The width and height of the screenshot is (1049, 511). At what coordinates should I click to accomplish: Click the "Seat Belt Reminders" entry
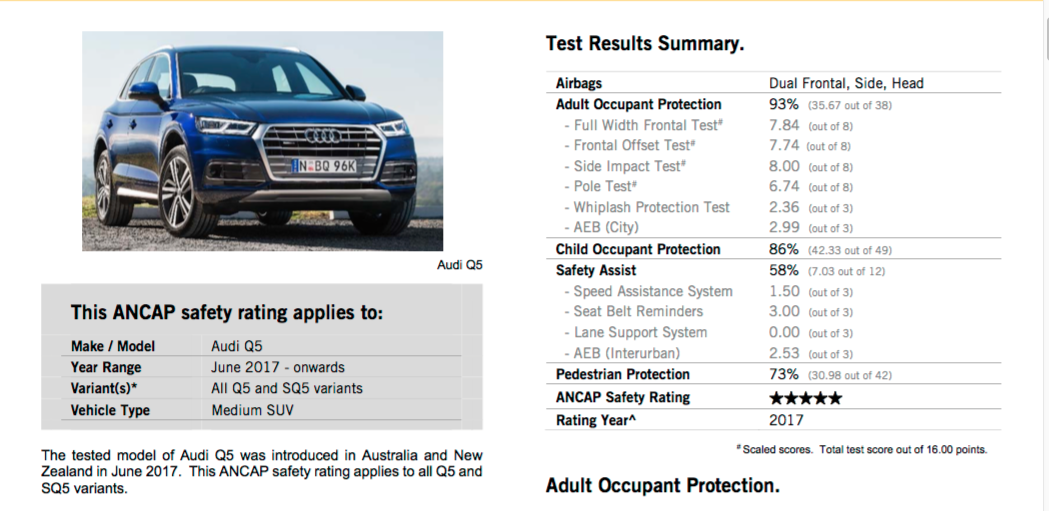(638, 311)
